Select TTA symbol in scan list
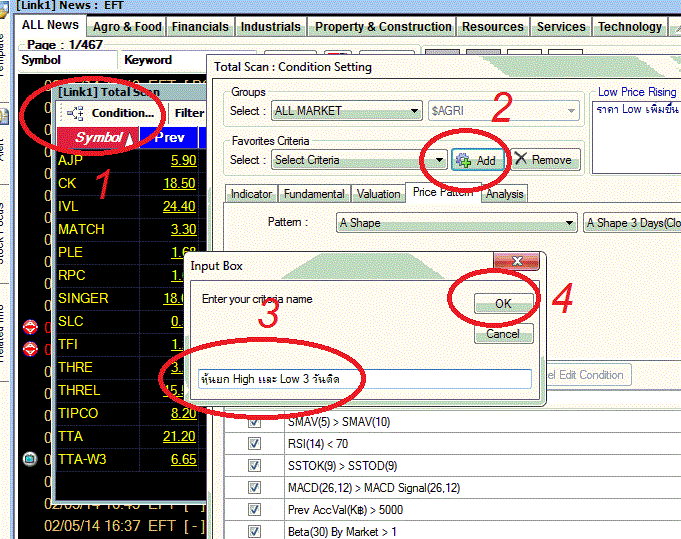681x539 pixels. (x=70, y=436)
